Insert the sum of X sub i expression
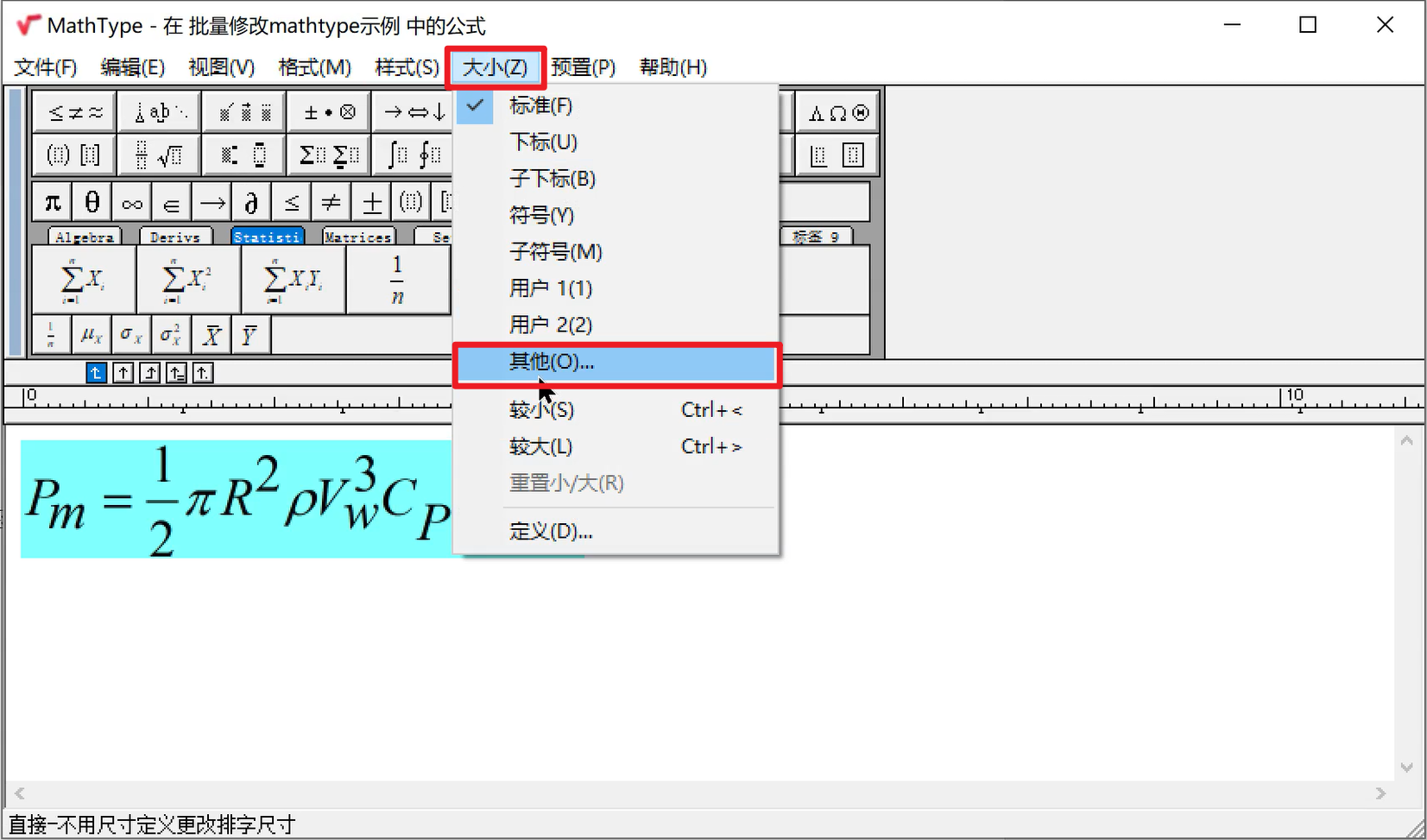 point(84,280)
